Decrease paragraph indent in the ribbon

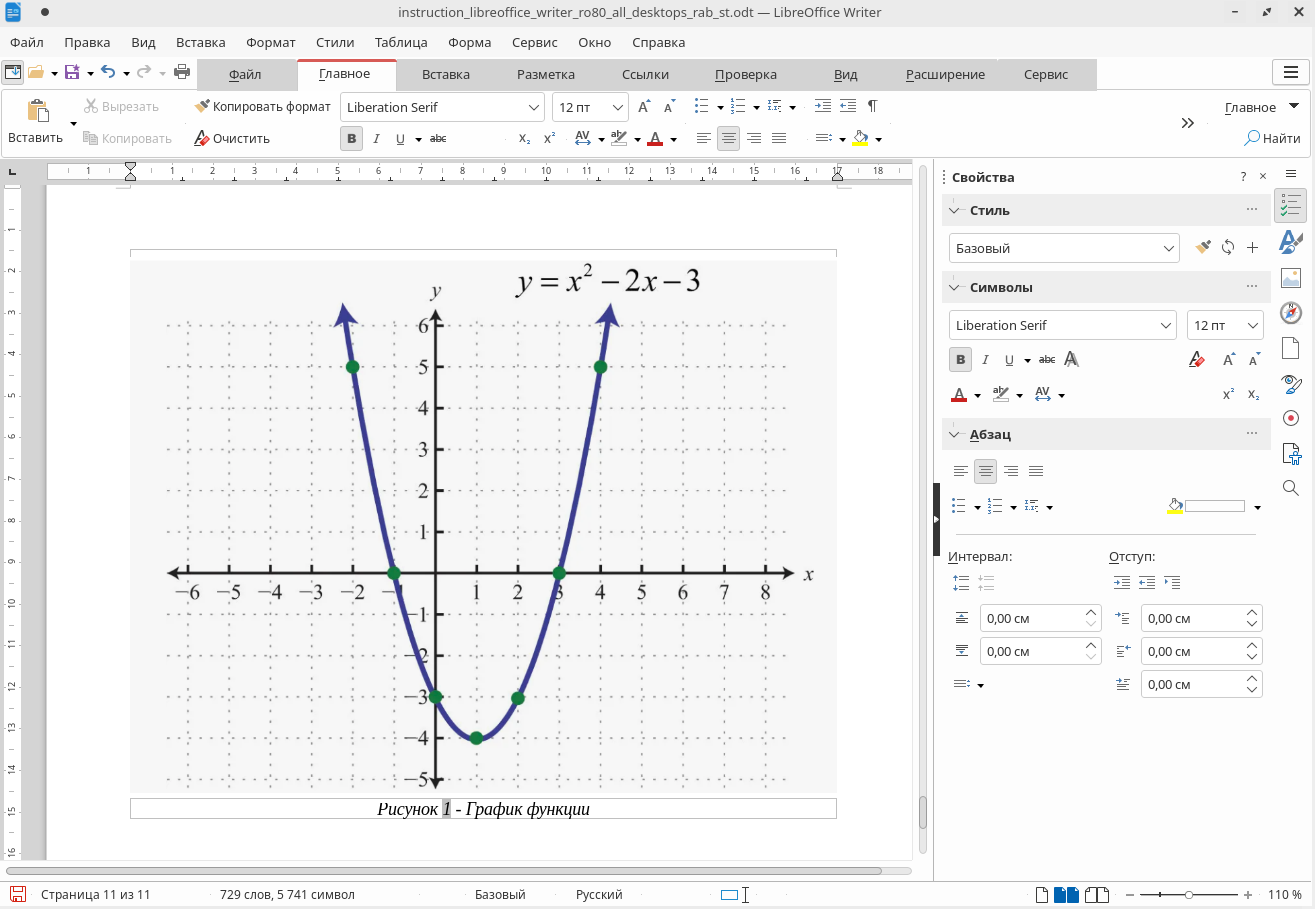(847, 107)
